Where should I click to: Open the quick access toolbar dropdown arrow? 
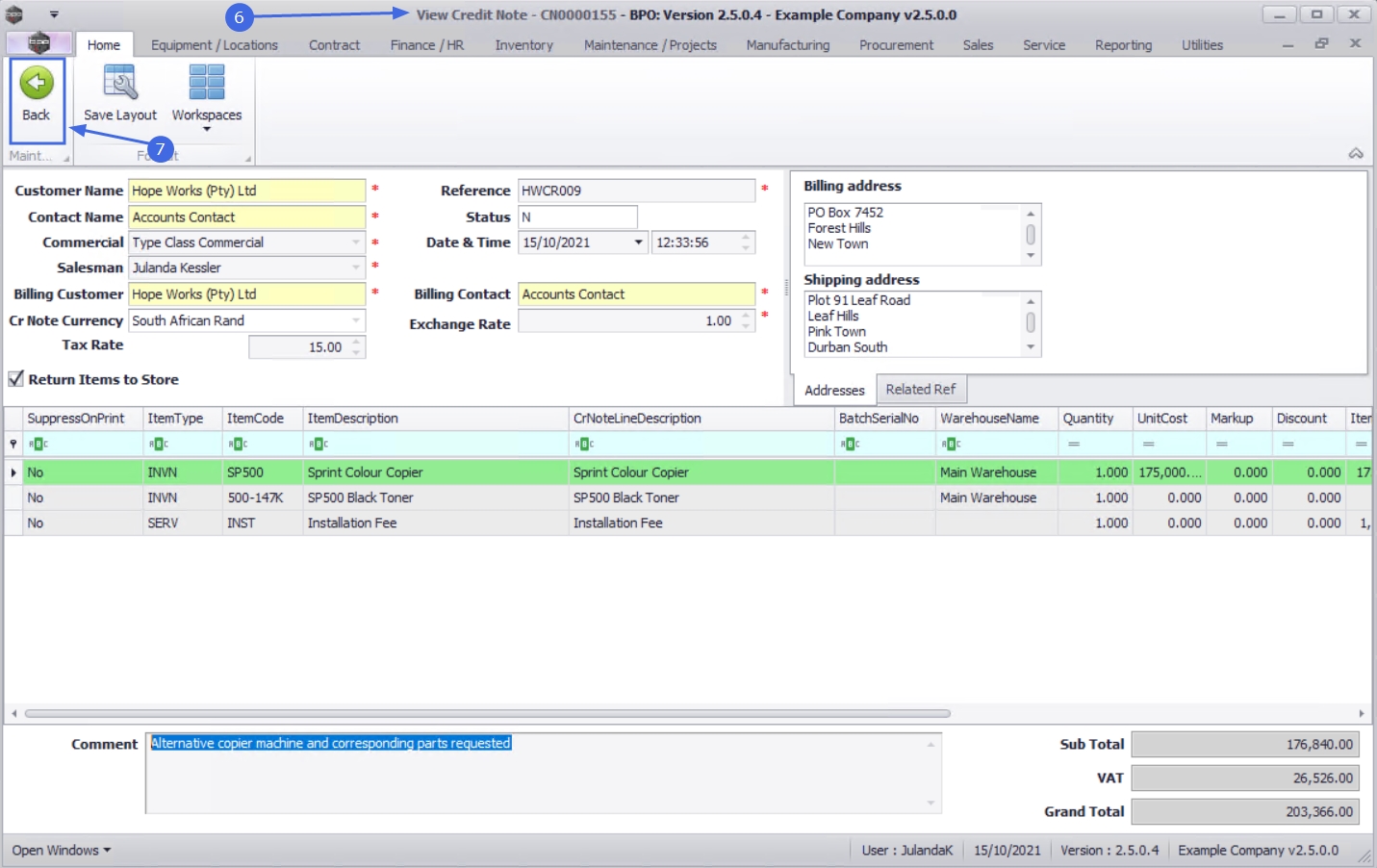coord(54,14)
